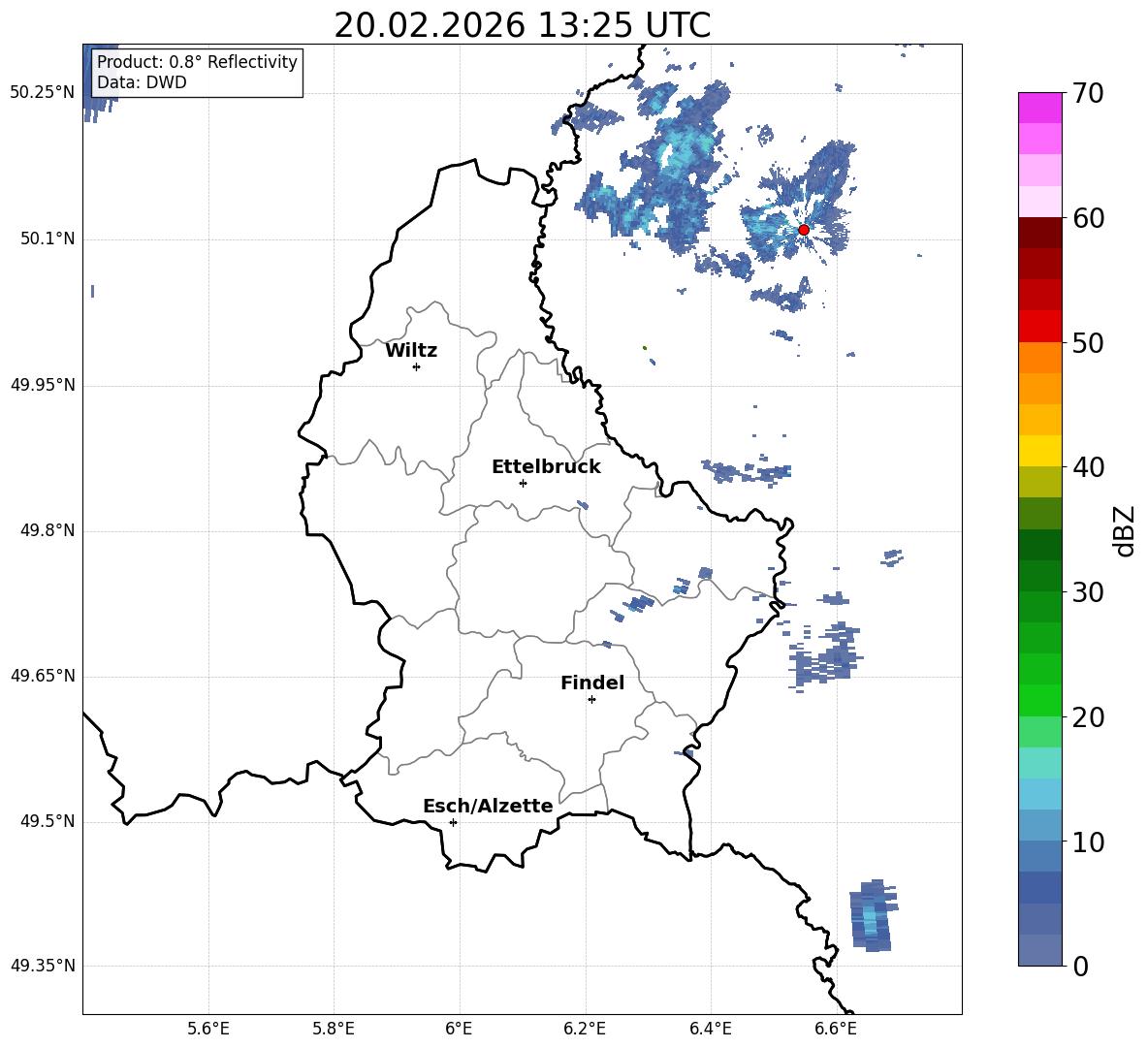Click the 60 colorbar tick label

[x=1088, y=218]
